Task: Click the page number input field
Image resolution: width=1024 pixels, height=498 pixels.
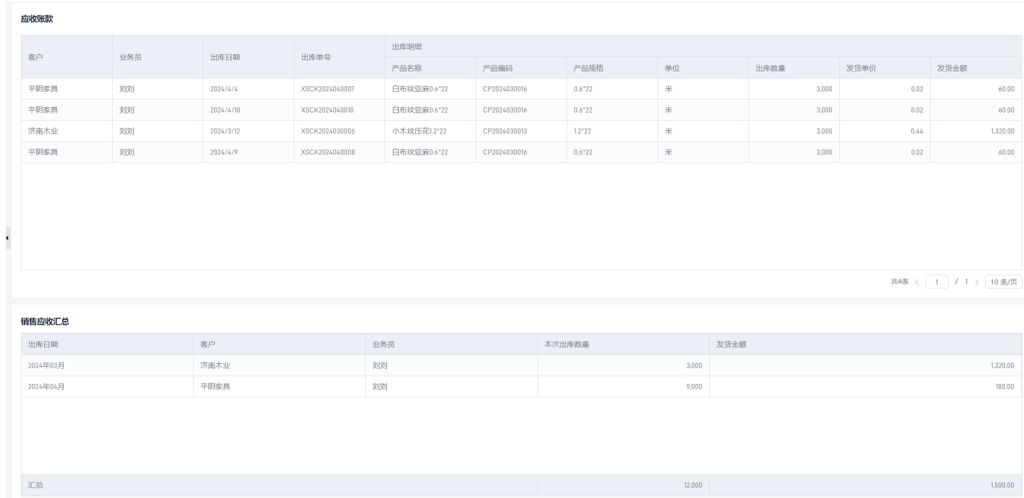Action: pyautogui.click(x=938, y=282)
